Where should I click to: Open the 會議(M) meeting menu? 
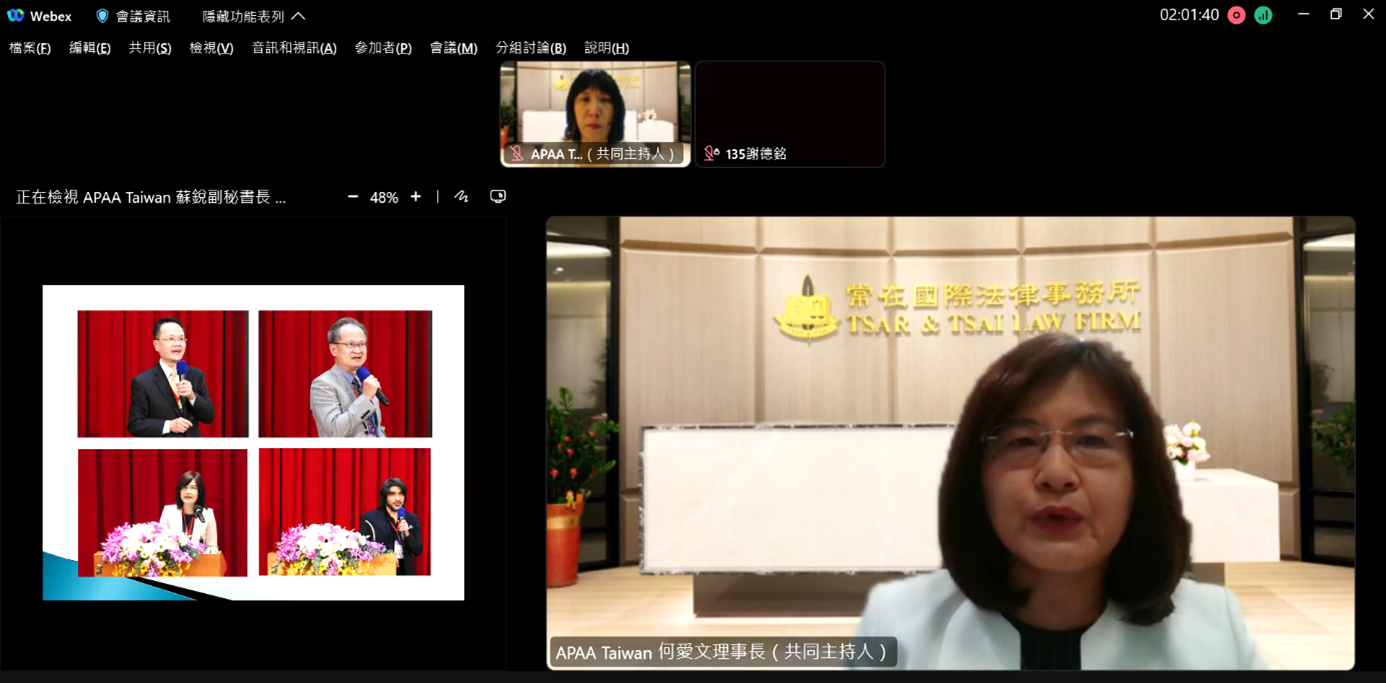[453, 48]
